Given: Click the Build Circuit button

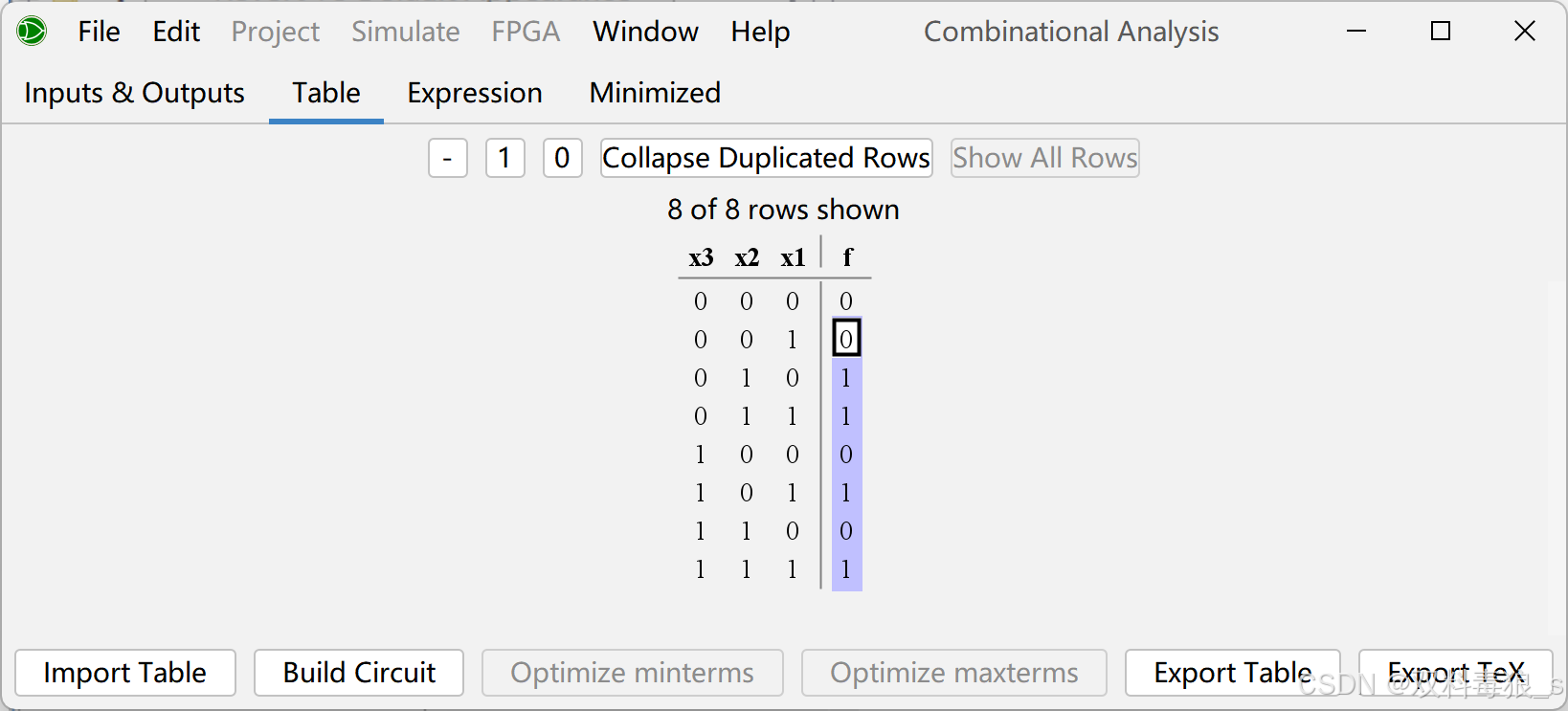Looking at the screenshot, I should [359, 673].
